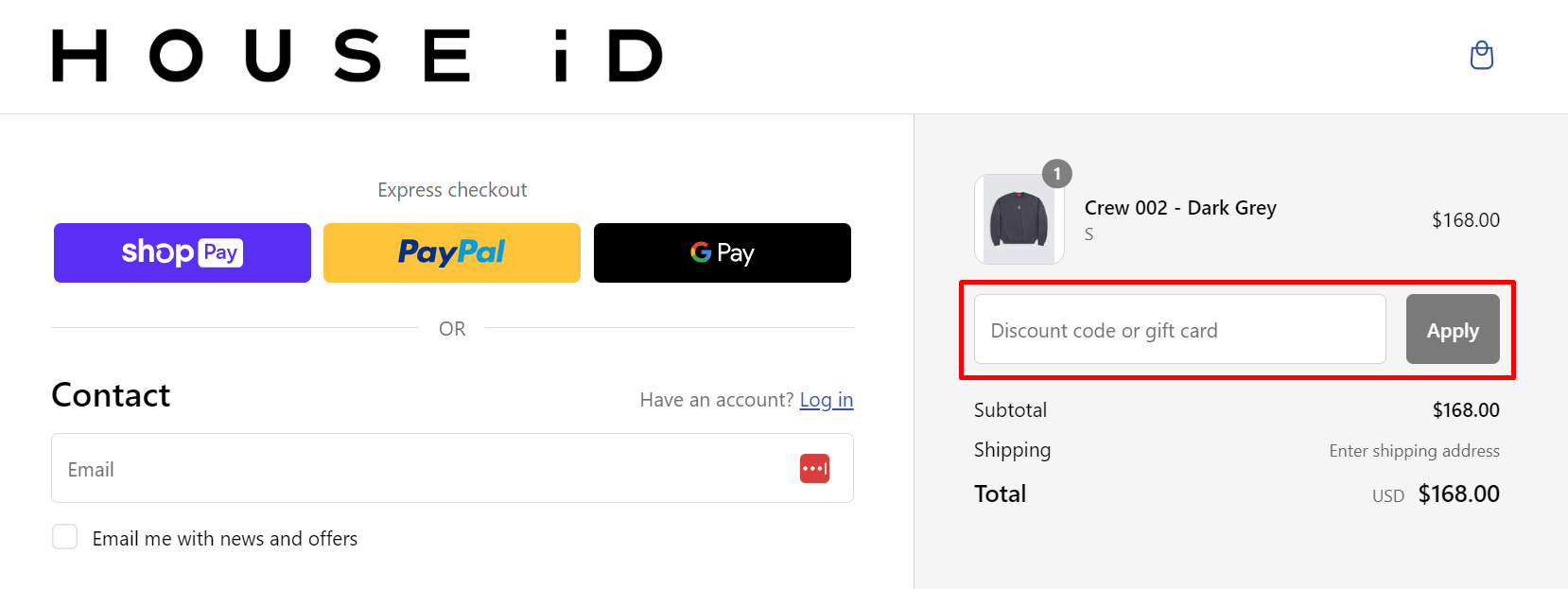Pay using the PayPal express button
This screenshot has height=589, width=1568.
(451, 252)
